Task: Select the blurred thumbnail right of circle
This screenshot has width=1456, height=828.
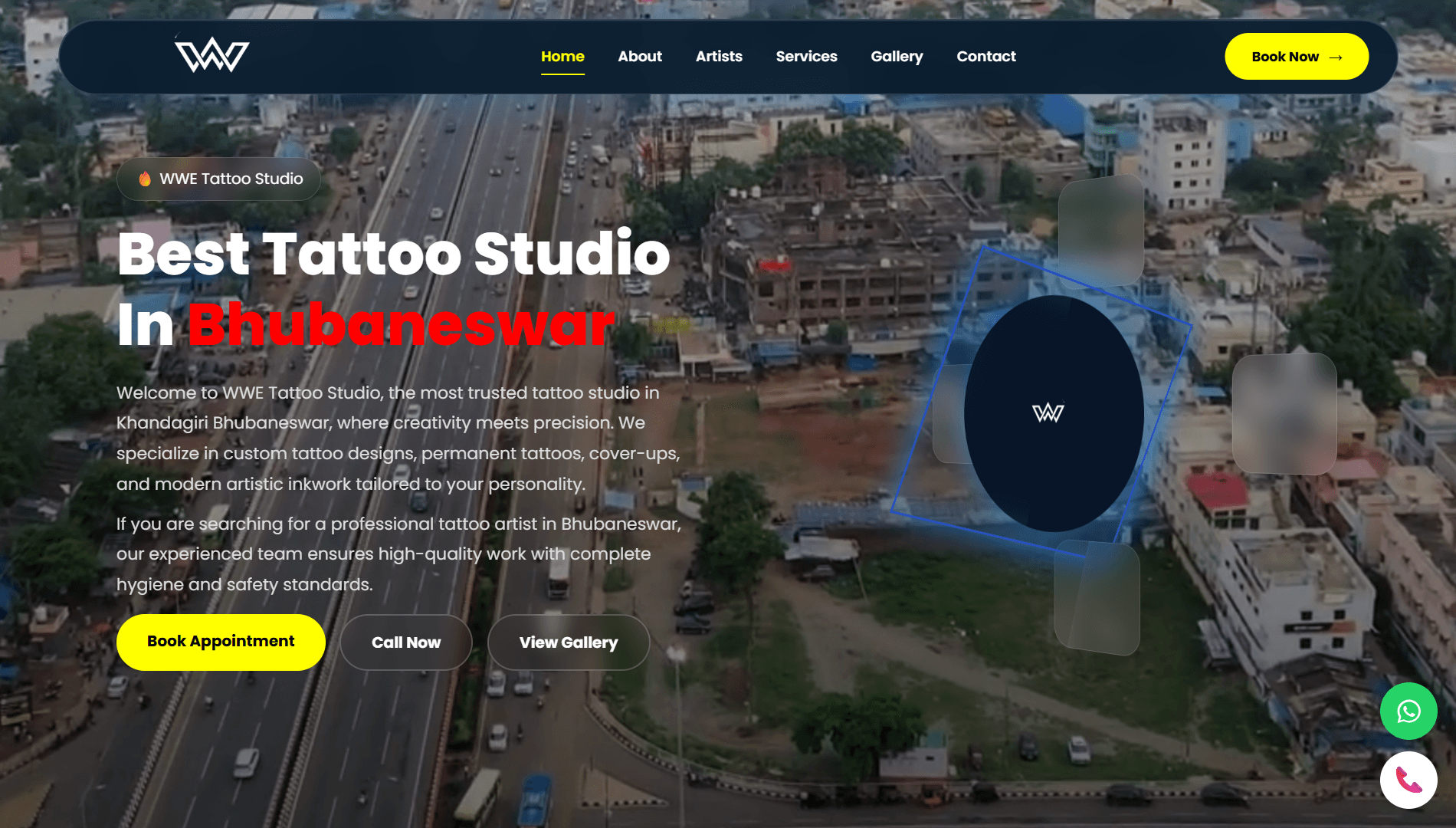Action: 1284,414
